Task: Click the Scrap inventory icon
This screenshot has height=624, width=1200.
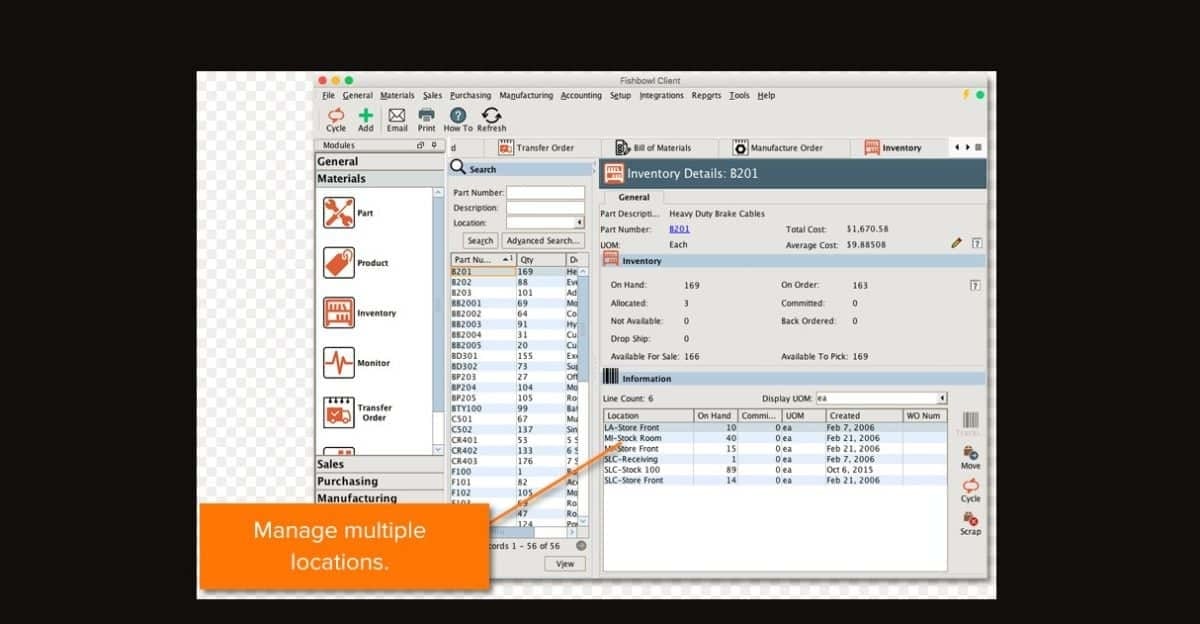Action: click(970, 519)
